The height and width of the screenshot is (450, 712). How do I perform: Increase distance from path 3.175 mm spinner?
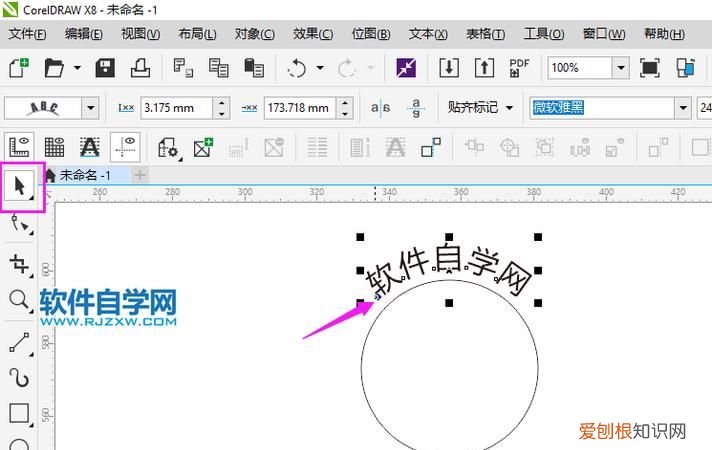point(222,103)
